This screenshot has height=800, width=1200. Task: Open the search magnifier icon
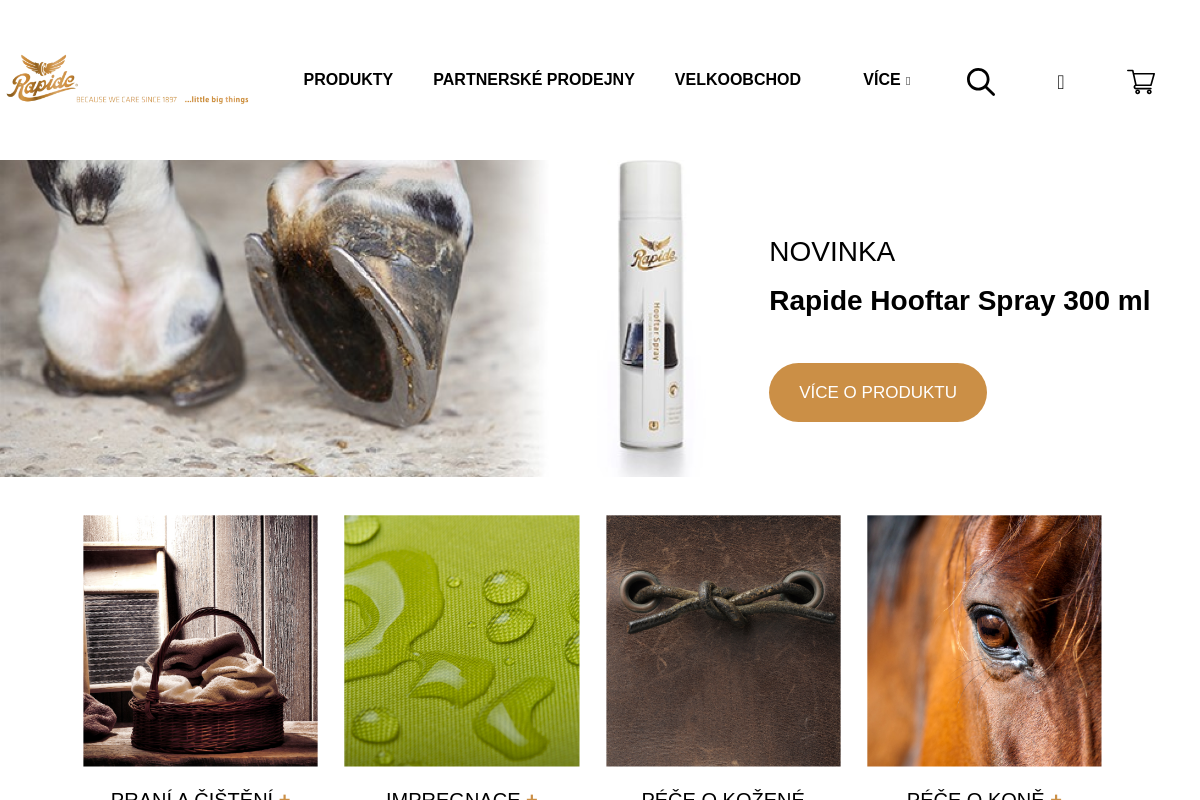click(981, 81)
